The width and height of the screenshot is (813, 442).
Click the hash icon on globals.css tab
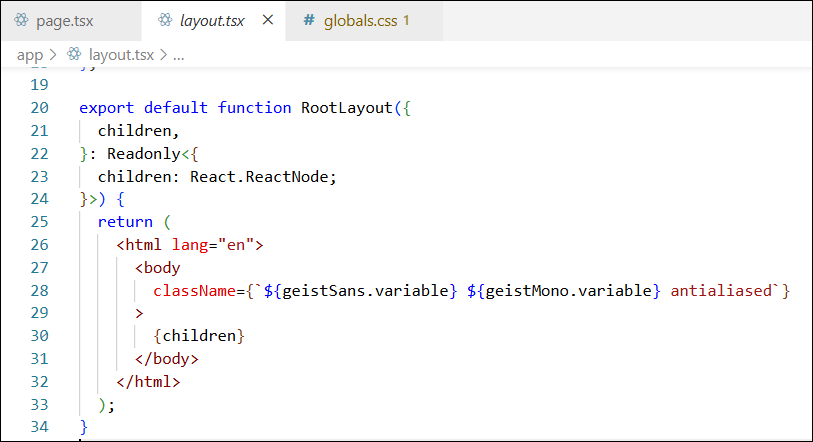pos(309,20)
